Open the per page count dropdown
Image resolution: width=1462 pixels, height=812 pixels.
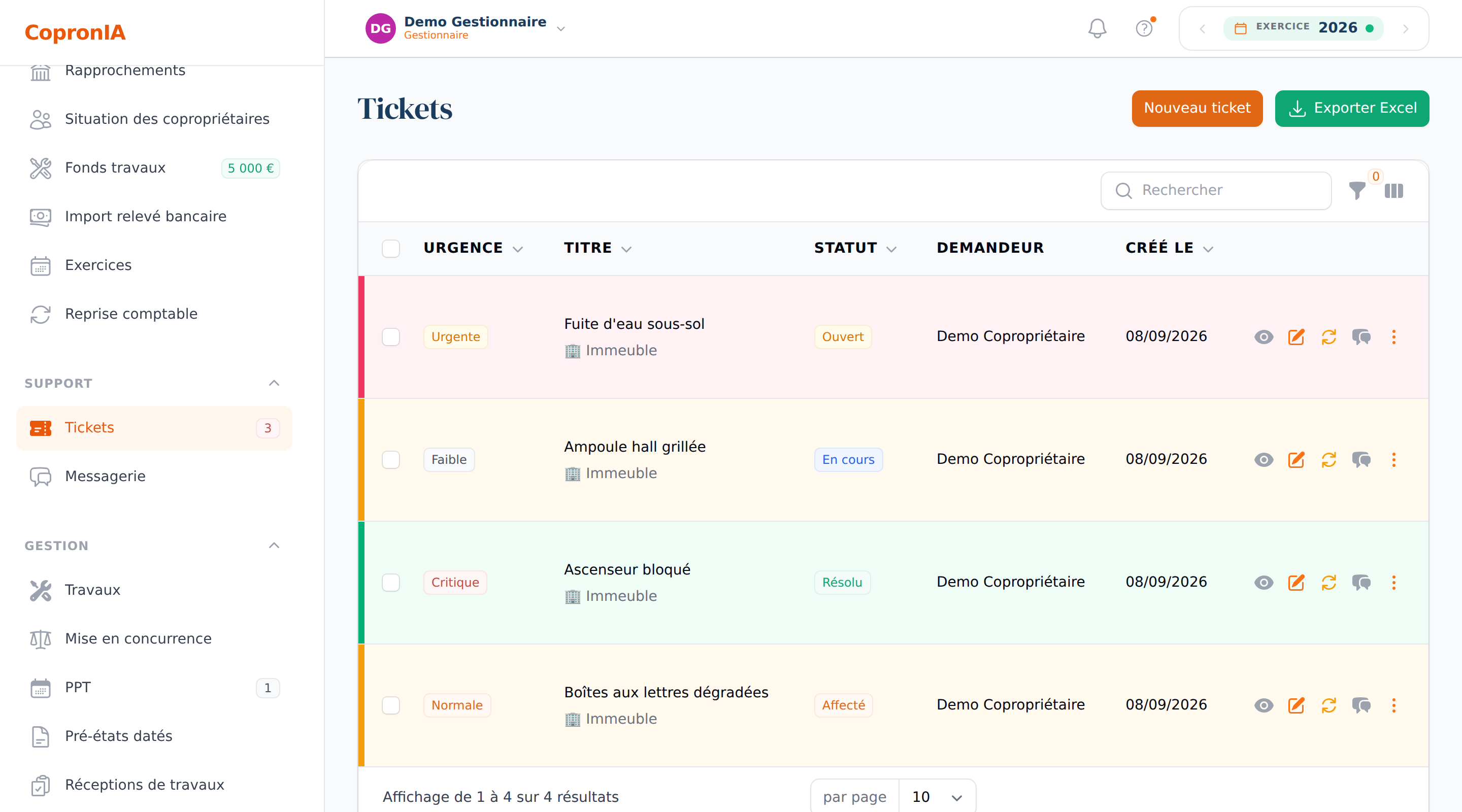(x=937, y=797)
